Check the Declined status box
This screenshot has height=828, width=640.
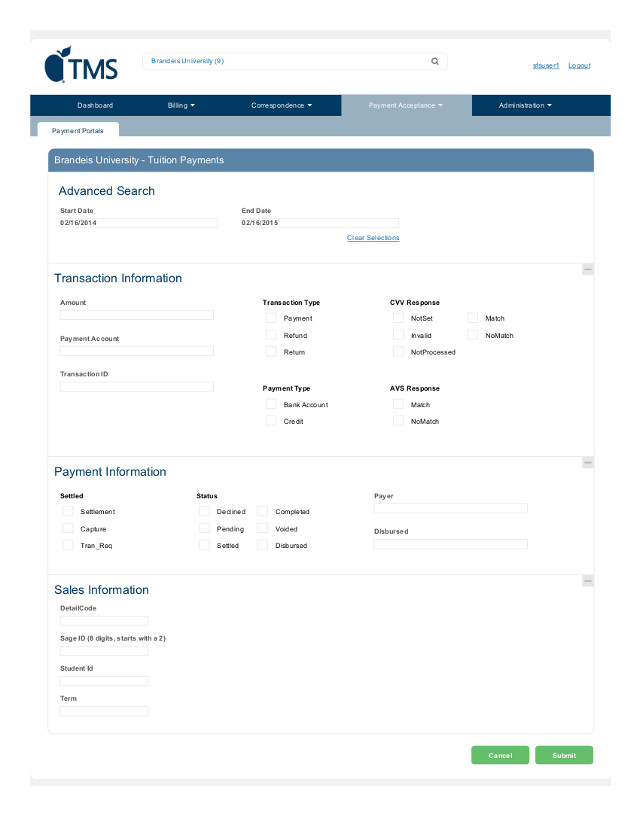204,511
